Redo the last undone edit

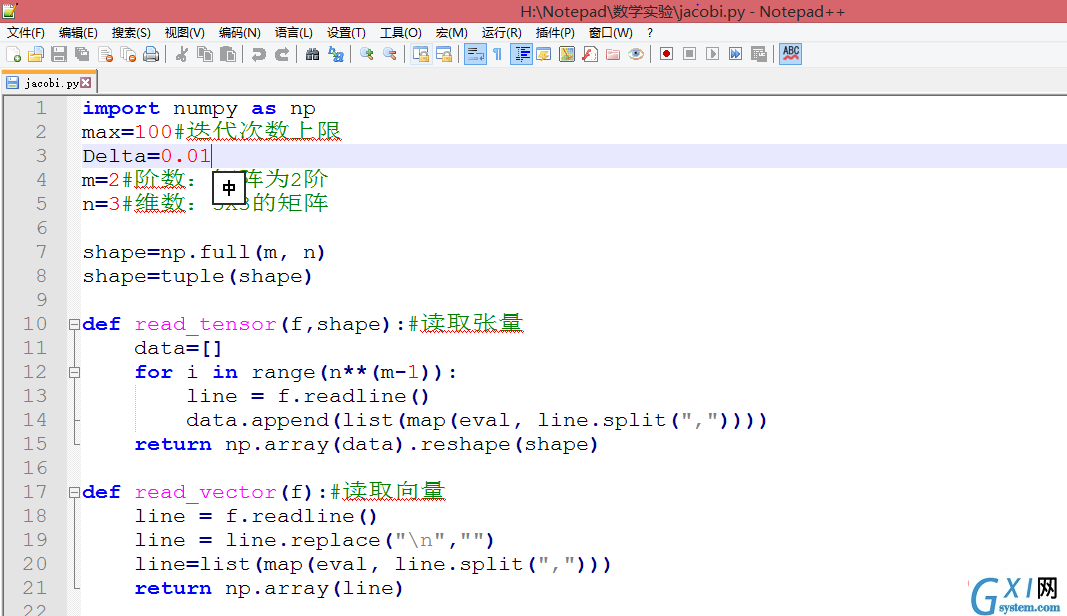pos(282,54)
